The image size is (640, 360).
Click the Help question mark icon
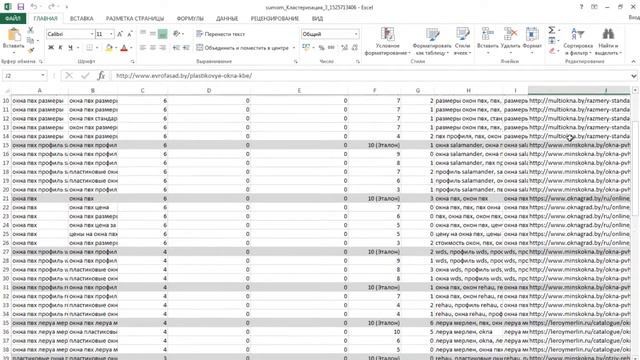582,7
